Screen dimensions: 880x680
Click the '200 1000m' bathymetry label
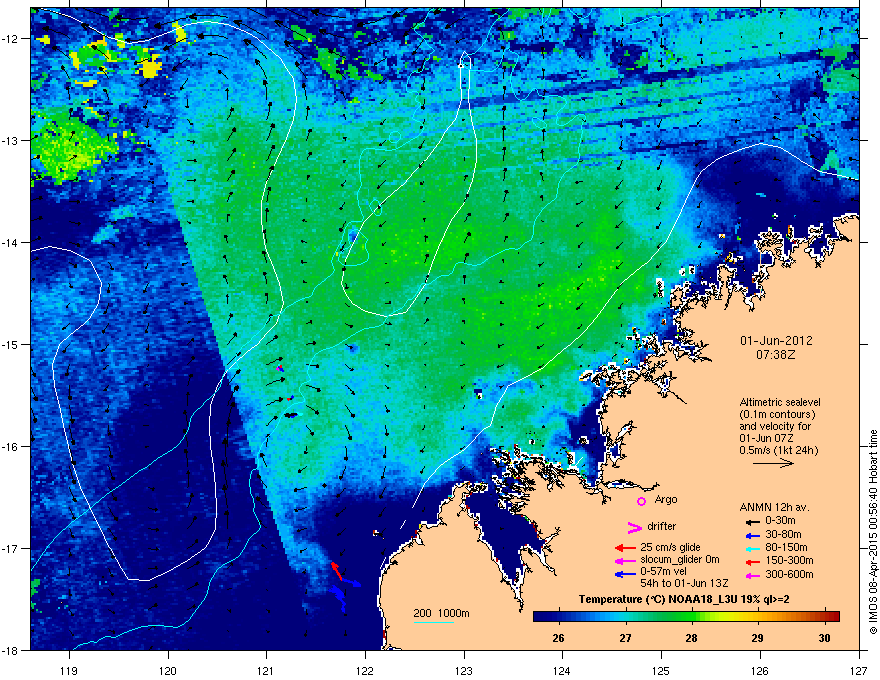441,613
